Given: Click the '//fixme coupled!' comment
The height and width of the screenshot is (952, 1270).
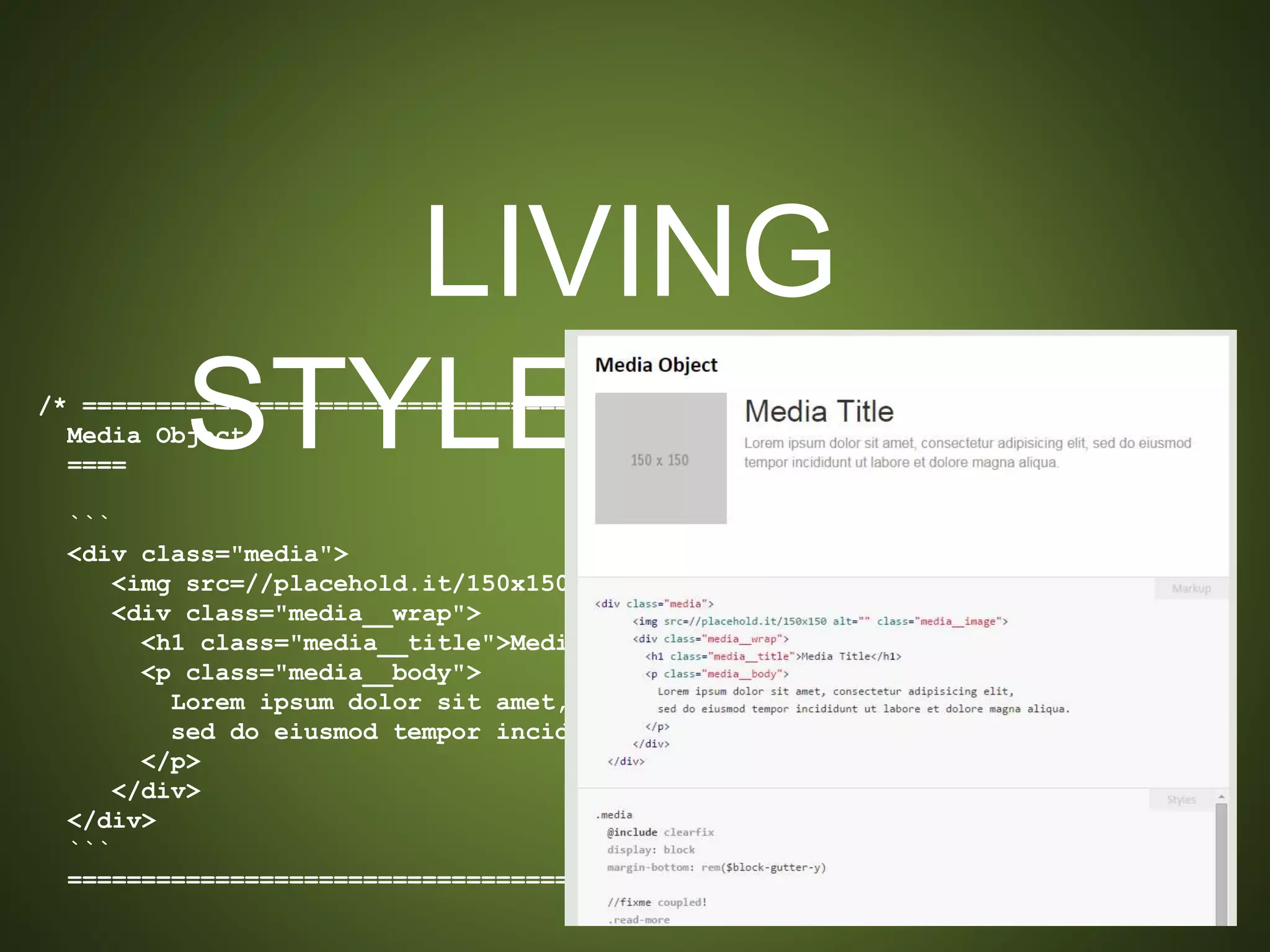Looking at the screenshot, I should click(x=657, y=902).
